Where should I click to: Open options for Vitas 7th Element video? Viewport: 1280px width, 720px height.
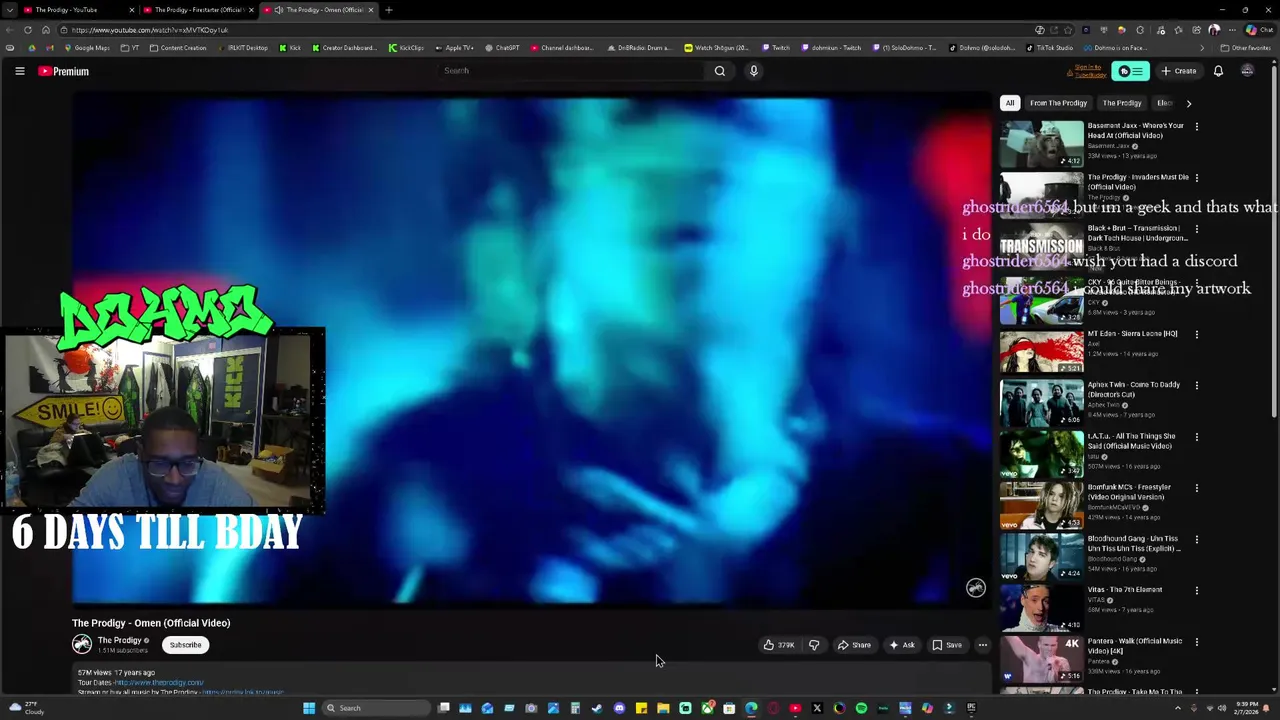(1196, 590)
